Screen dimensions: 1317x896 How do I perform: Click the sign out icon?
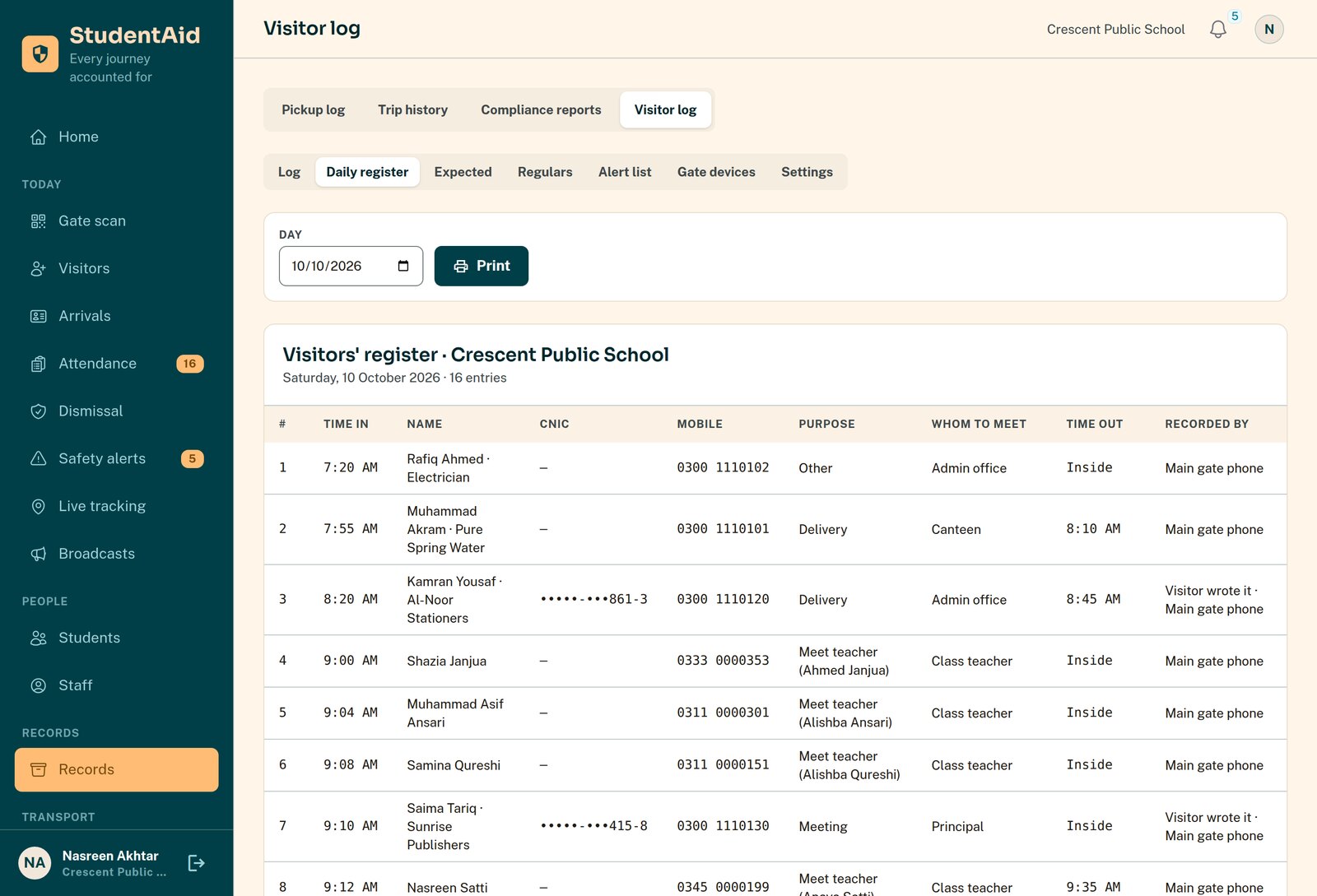196,863
